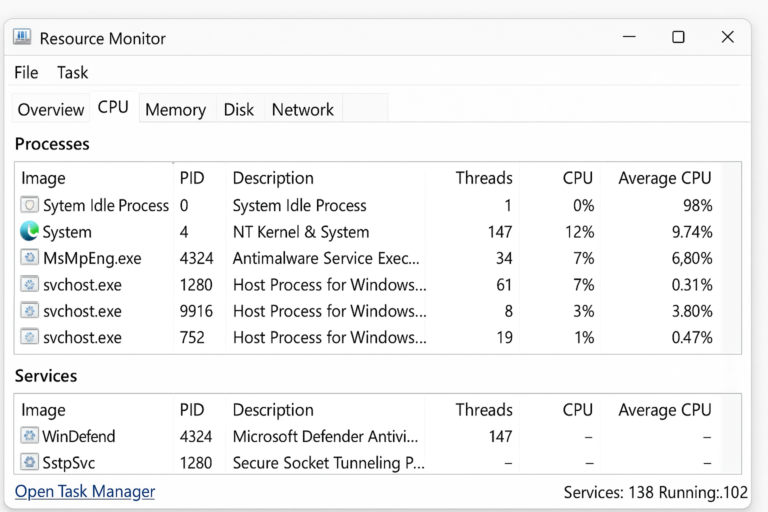
Task: Switch to the Overview tab
Action: [x=51, y=110]
